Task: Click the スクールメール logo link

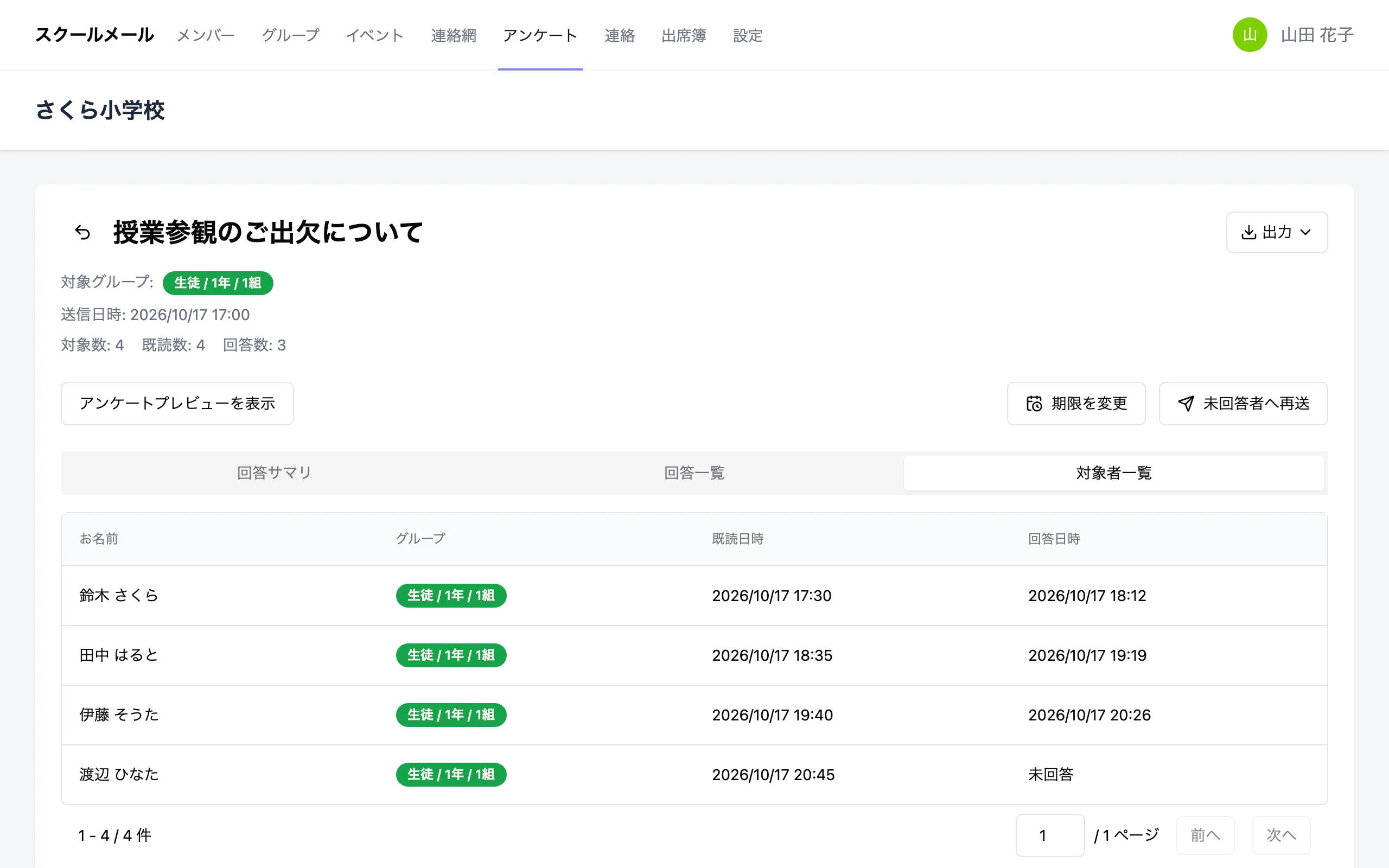Action: tap(95, 35)
